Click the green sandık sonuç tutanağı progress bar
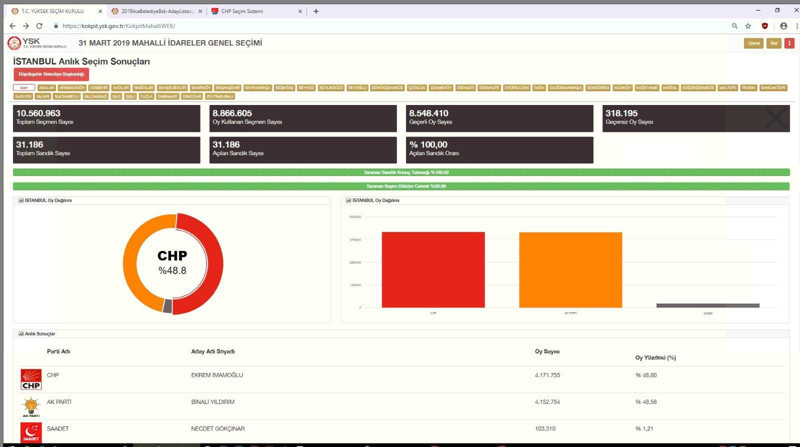The width and height of the screenshot is (800, 447). point(401,172)
